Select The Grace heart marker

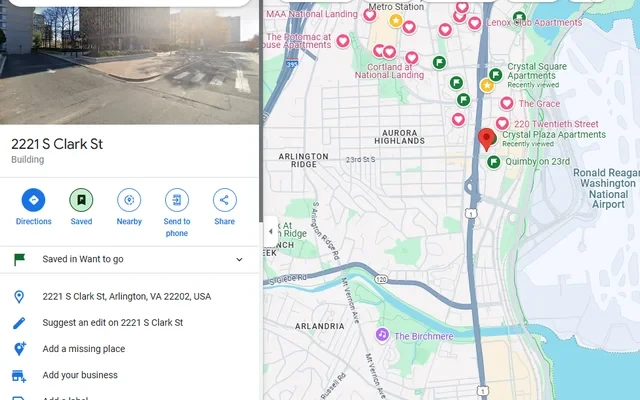pyautogui.click(x=507, y=103)
